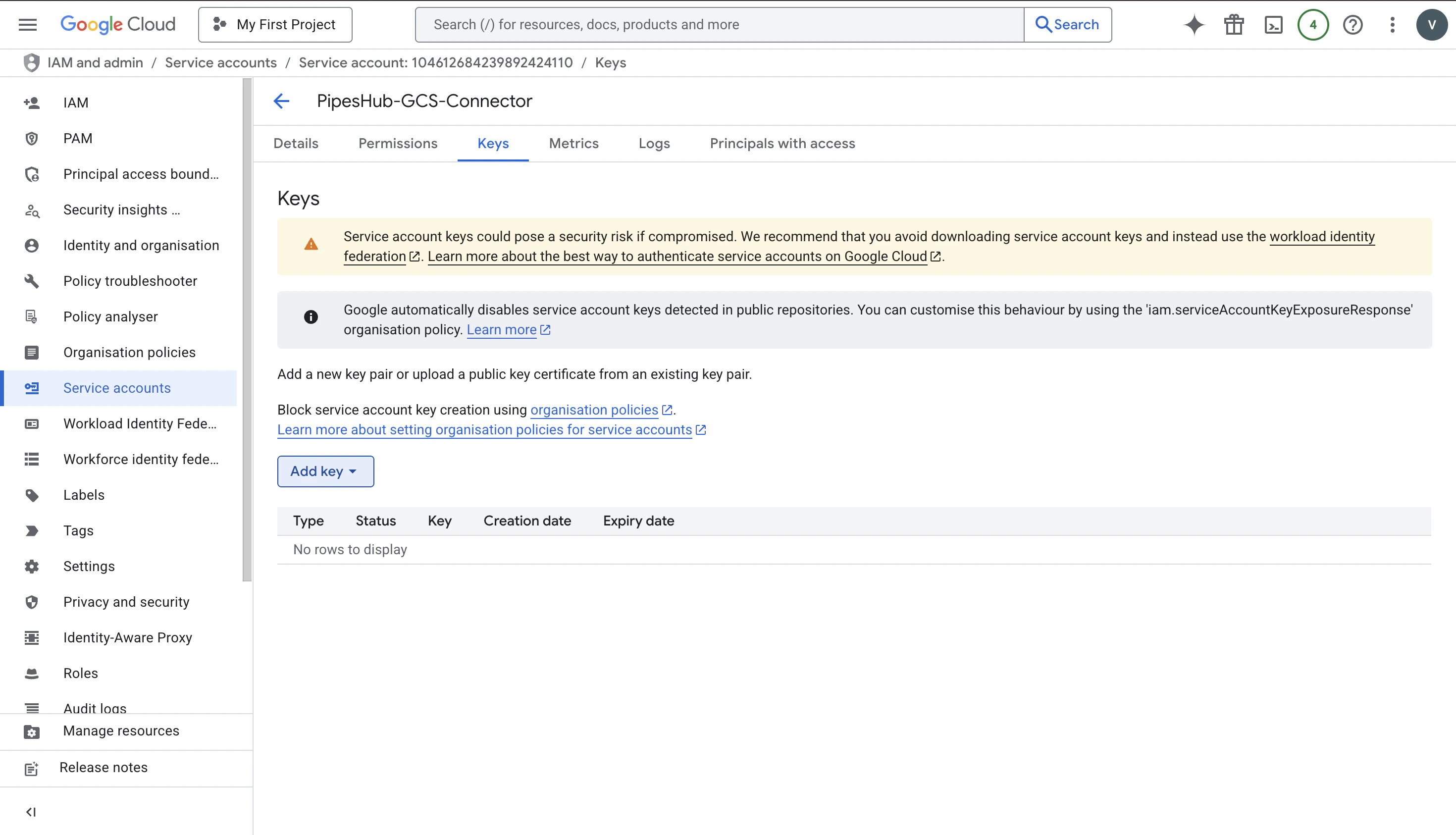This screenshot has width=1456, height=835.
Task: Click the Policy troubleshooter wrench icon
Action: [x=32, y=281]
